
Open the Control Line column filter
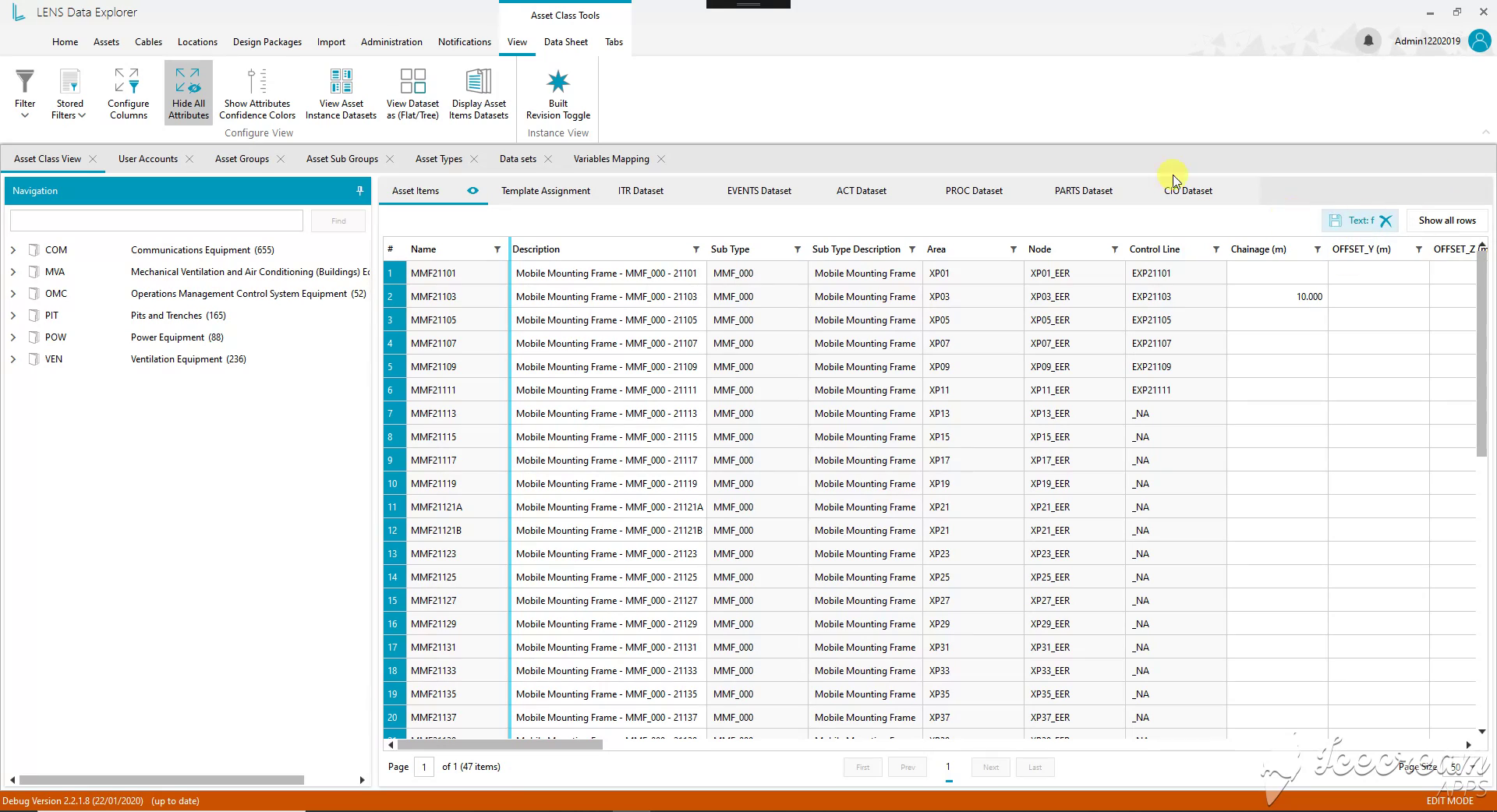point(1216,249)
